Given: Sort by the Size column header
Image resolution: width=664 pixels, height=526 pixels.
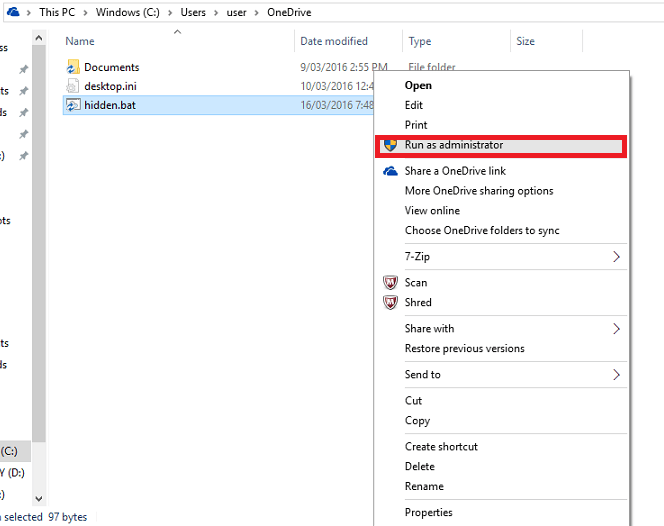Looking at the screenshot, I should coord(525,41).
